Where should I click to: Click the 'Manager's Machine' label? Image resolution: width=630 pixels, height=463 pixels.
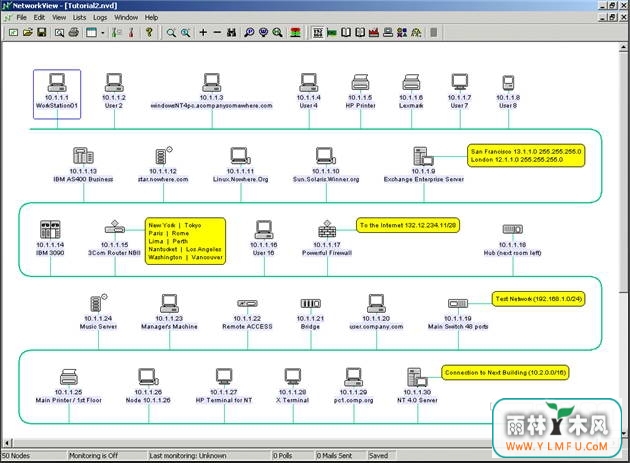pos(169,327)
